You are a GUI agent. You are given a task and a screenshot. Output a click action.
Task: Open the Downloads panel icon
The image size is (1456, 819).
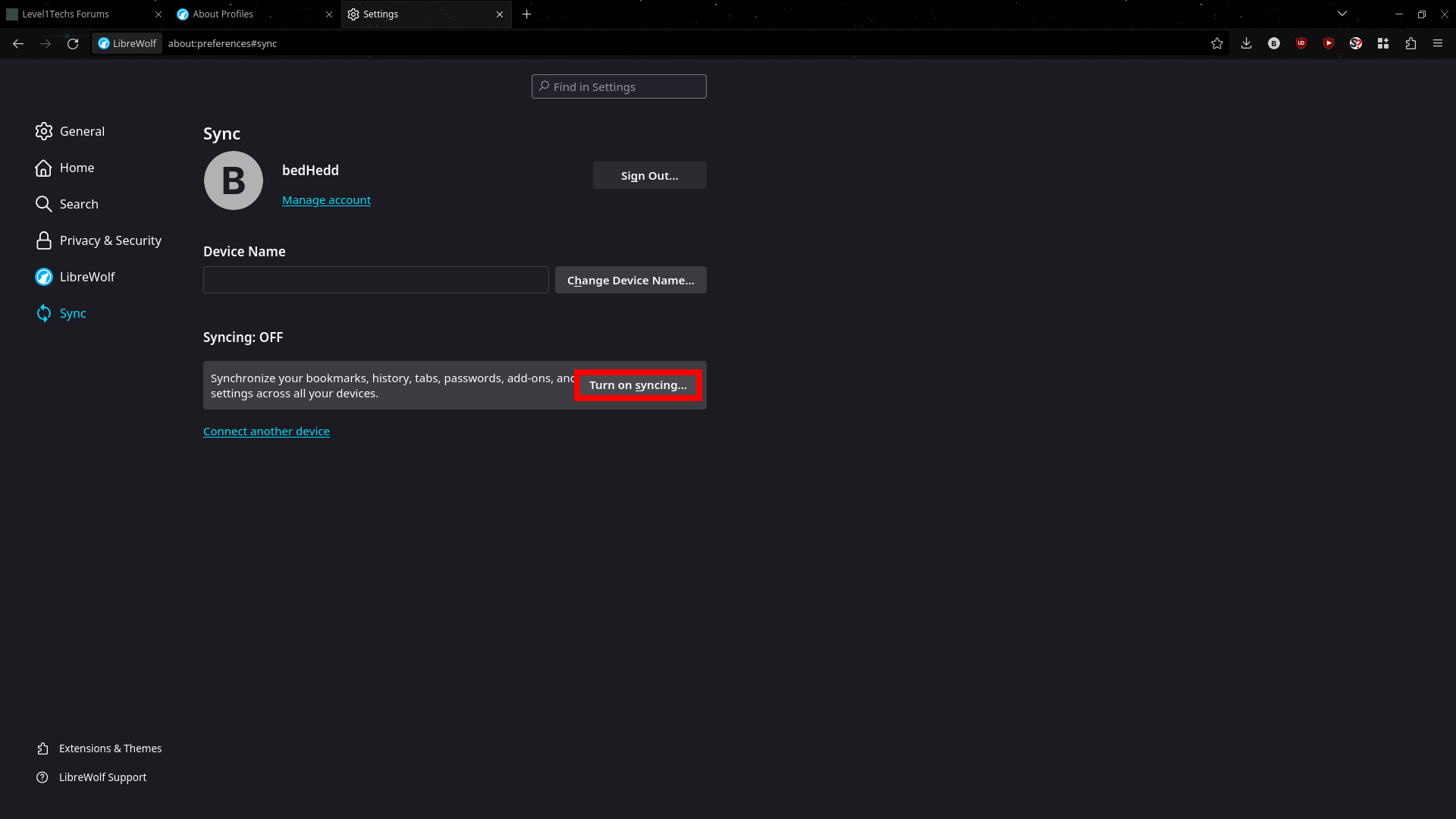1246,43
